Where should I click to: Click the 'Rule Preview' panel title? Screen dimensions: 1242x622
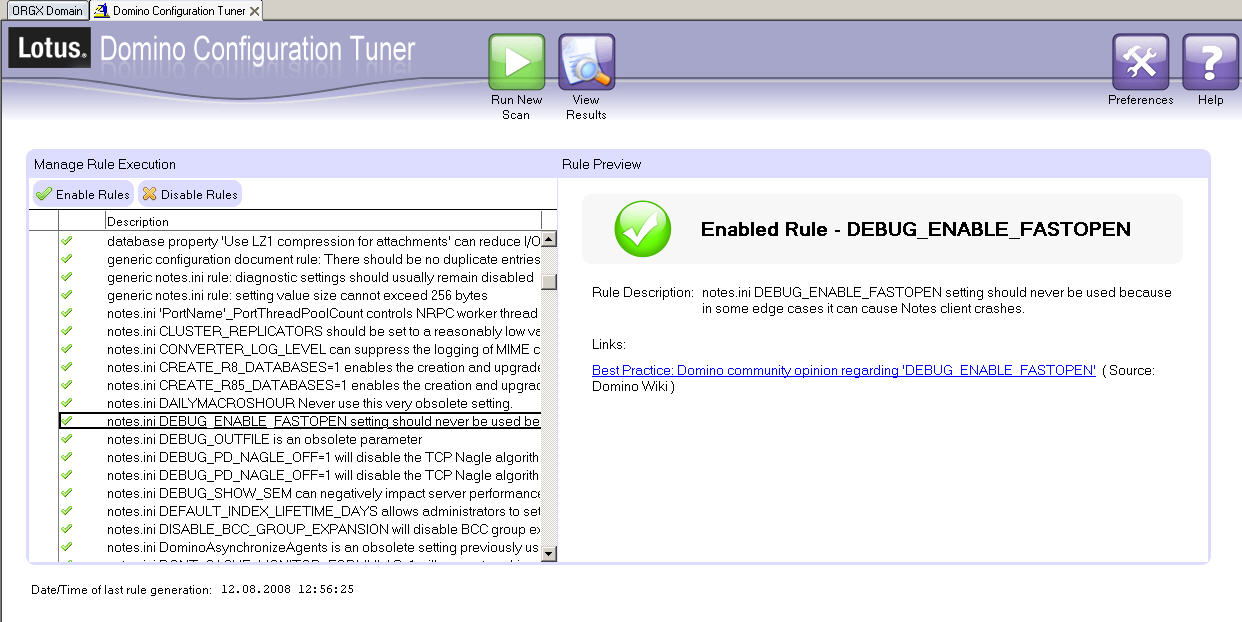(602, 164)
